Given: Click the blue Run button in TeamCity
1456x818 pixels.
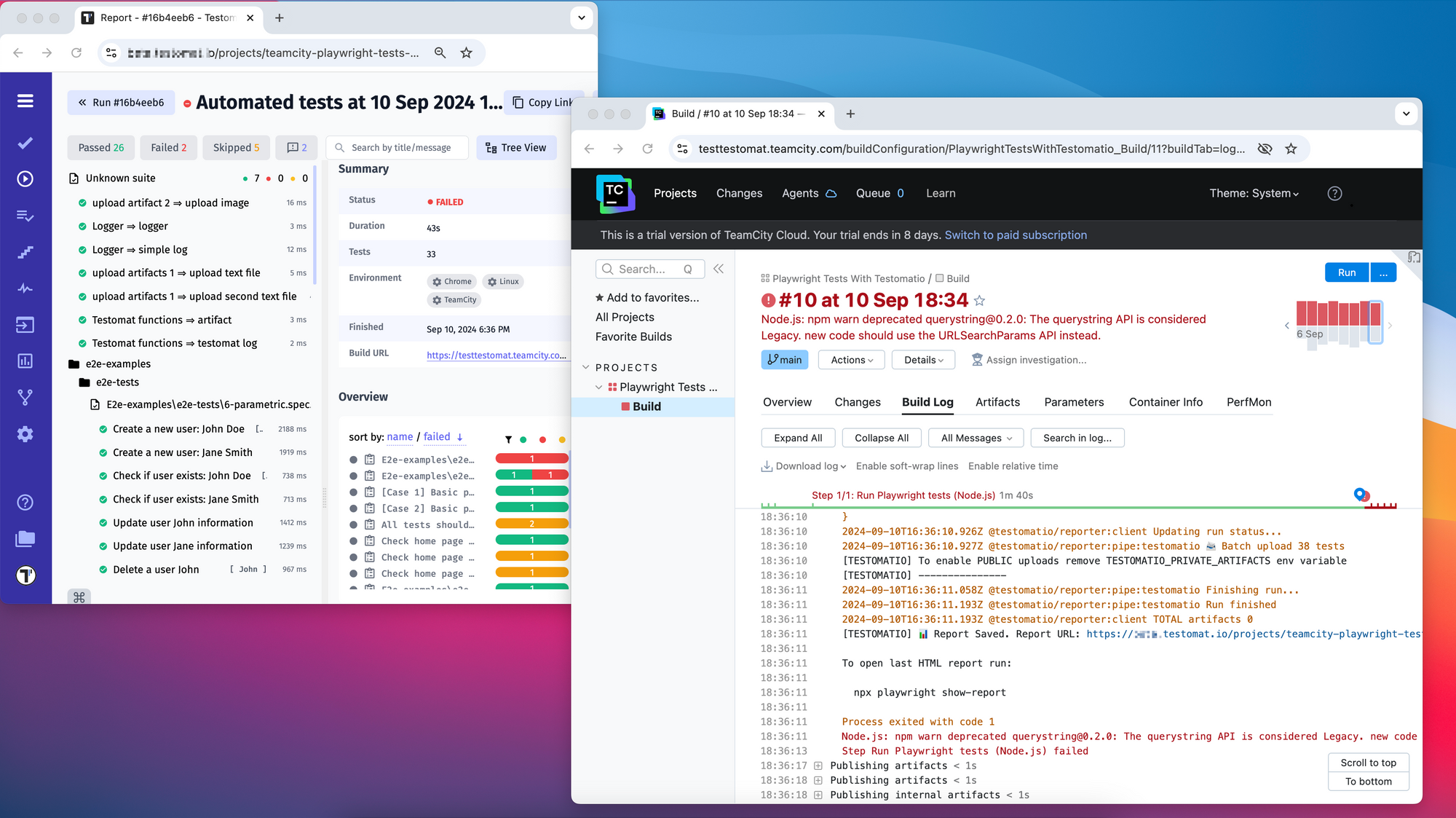Looking at the screenshot, I should coord(1347,272).
